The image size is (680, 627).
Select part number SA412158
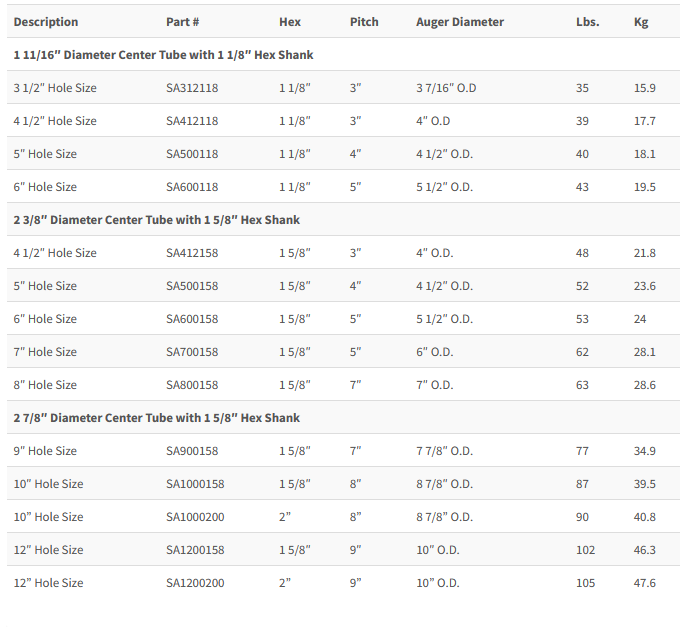pyautogui.click(x=192, y=253)
